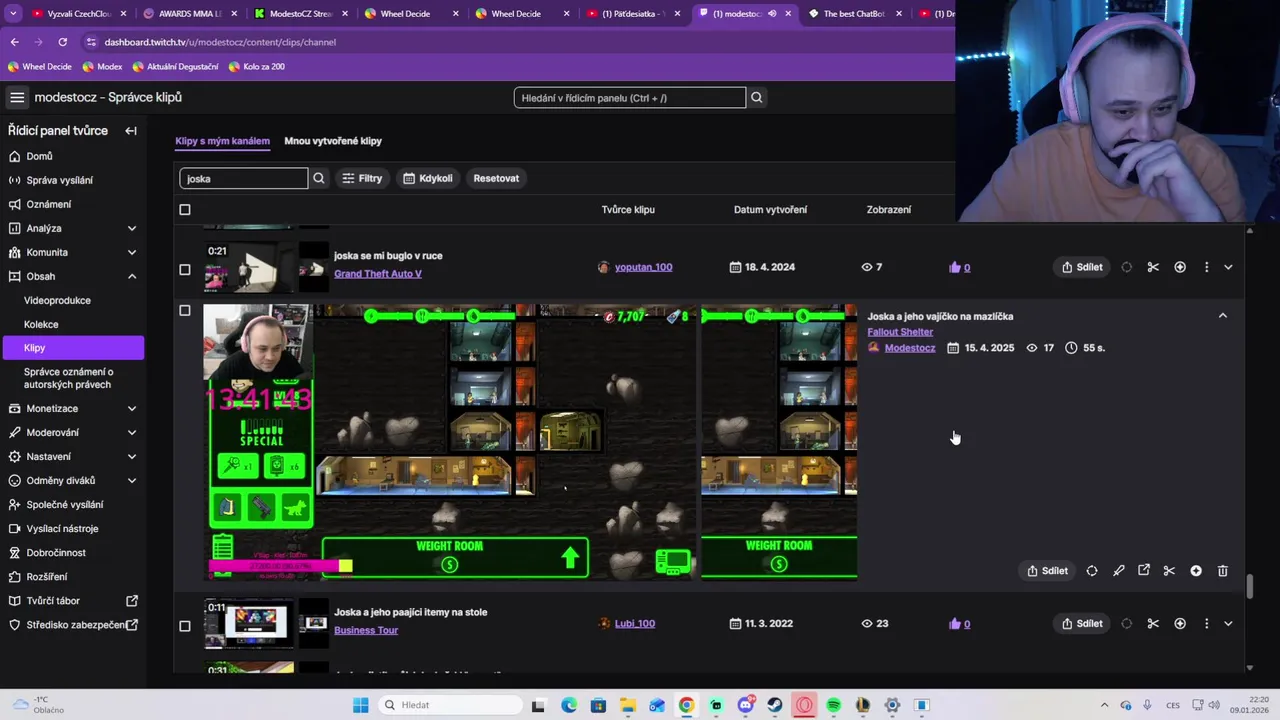The image size is (1280, 720).
Task: Go to Správa vysílání
Action: [x=60, y=180]
